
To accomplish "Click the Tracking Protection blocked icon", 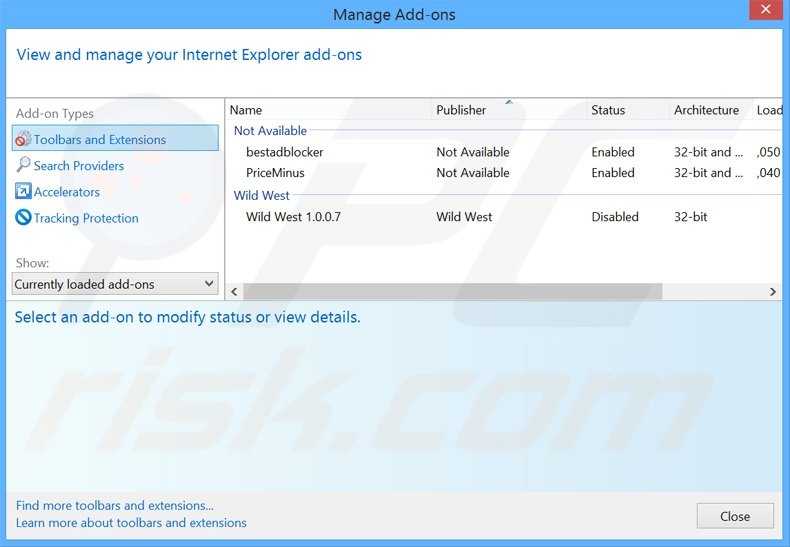I will pos(23,218).
